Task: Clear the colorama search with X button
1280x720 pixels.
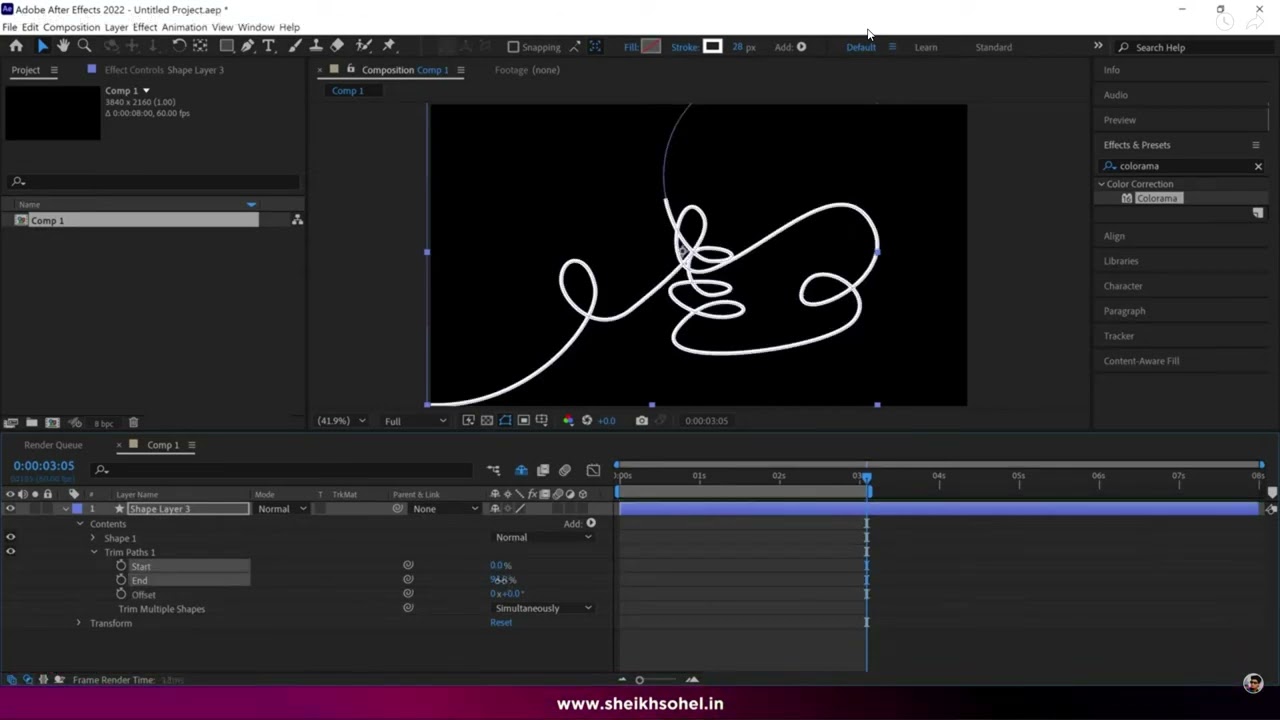Action: pos(1258,166)
